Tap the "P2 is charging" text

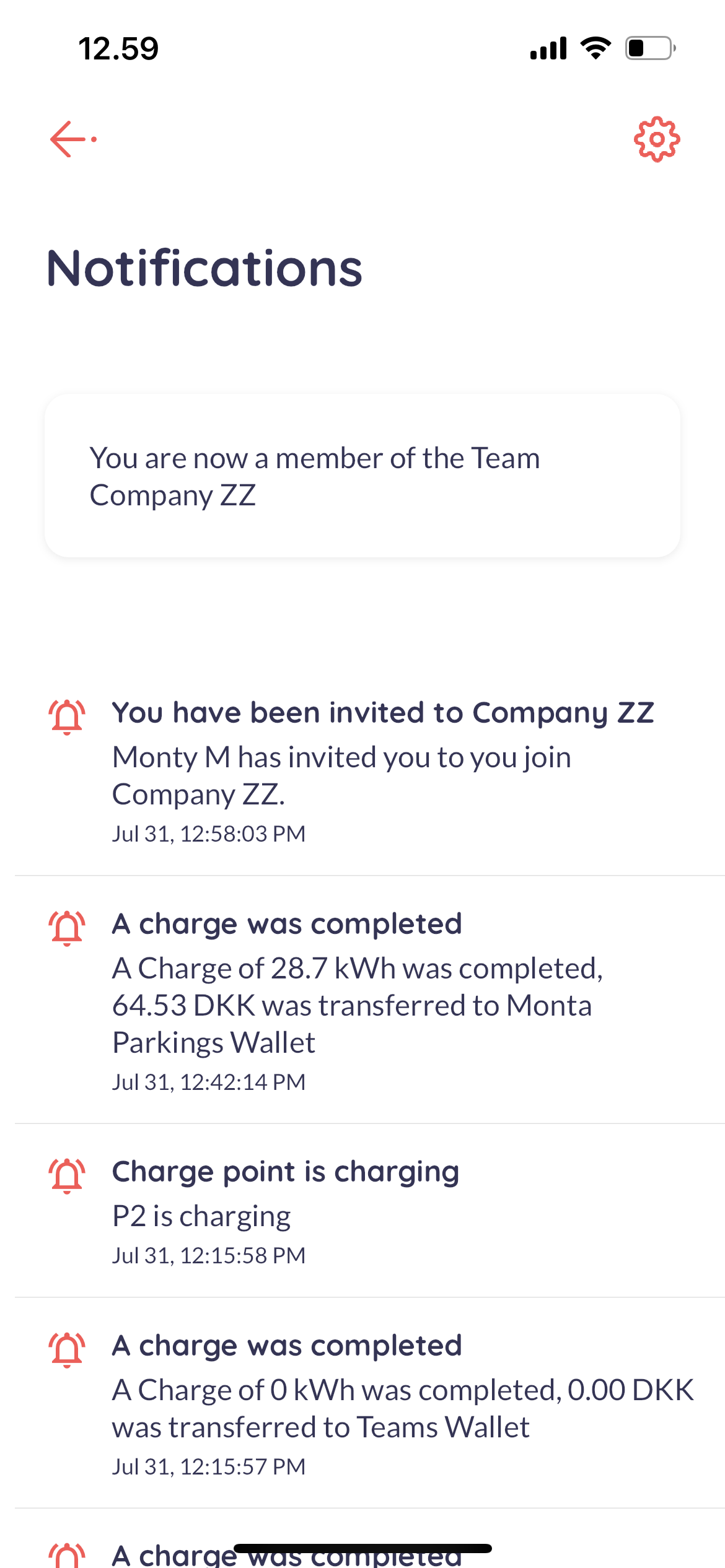(201, 1216)
